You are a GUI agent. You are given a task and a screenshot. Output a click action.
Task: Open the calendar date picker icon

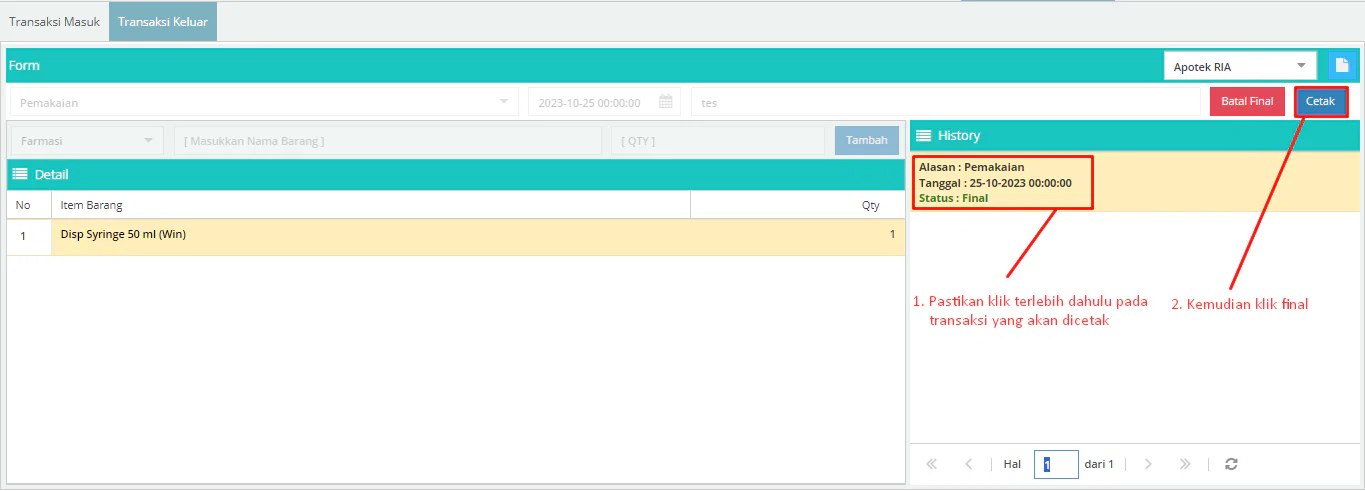point(665,102)
